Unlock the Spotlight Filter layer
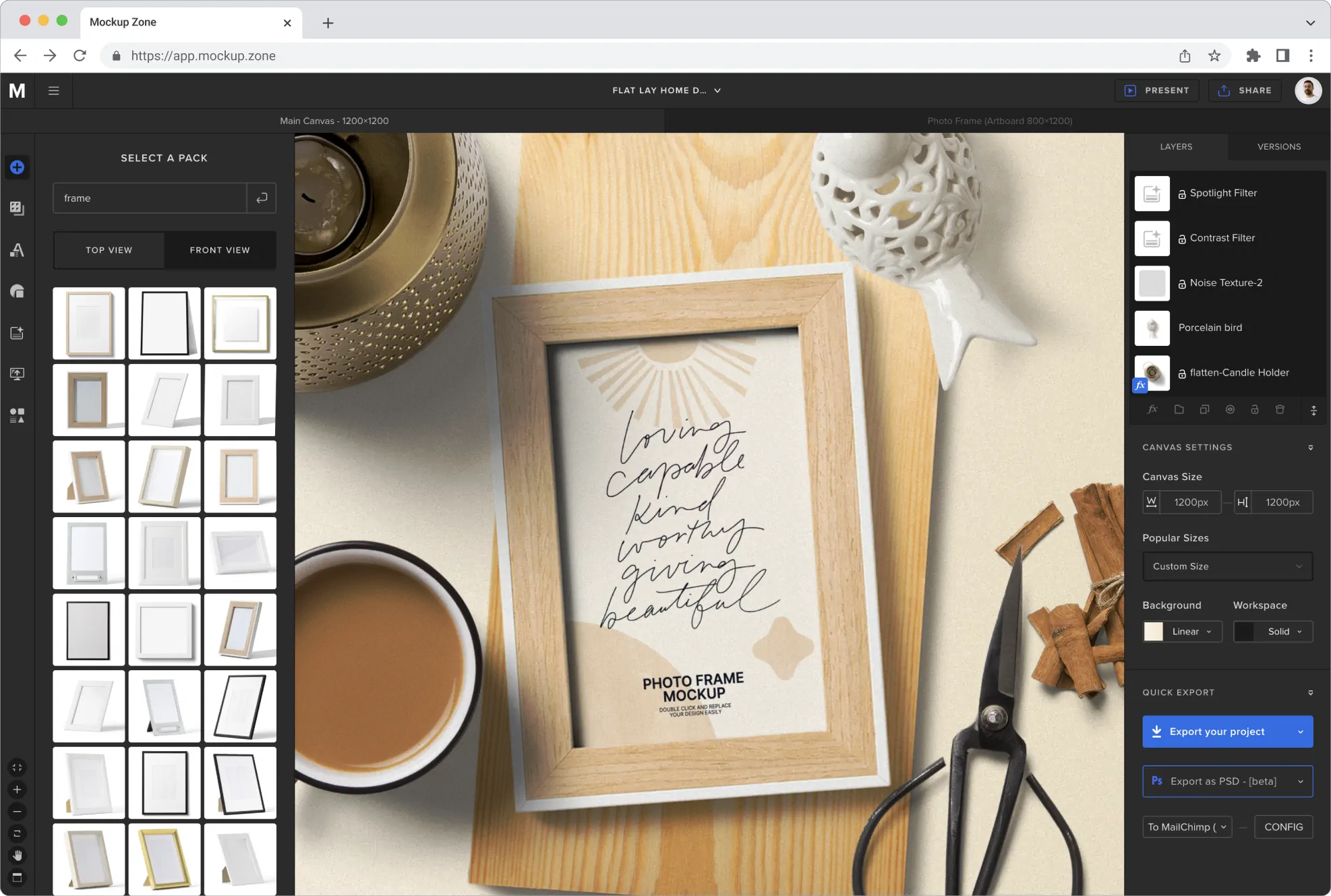 pyautogui.click(x=1182, y=193)
